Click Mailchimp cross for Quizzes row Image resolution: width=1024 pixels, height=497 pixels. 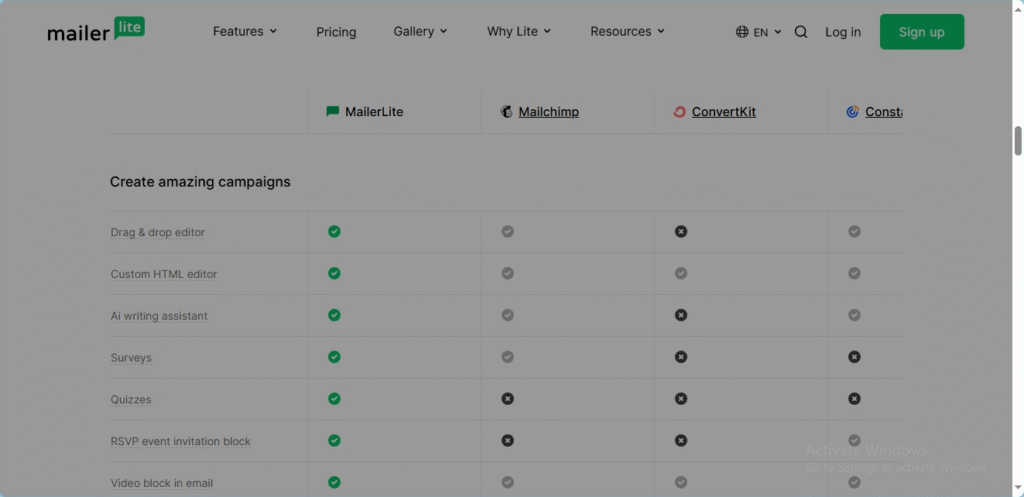pyautogui.click(x=507, y=398)
